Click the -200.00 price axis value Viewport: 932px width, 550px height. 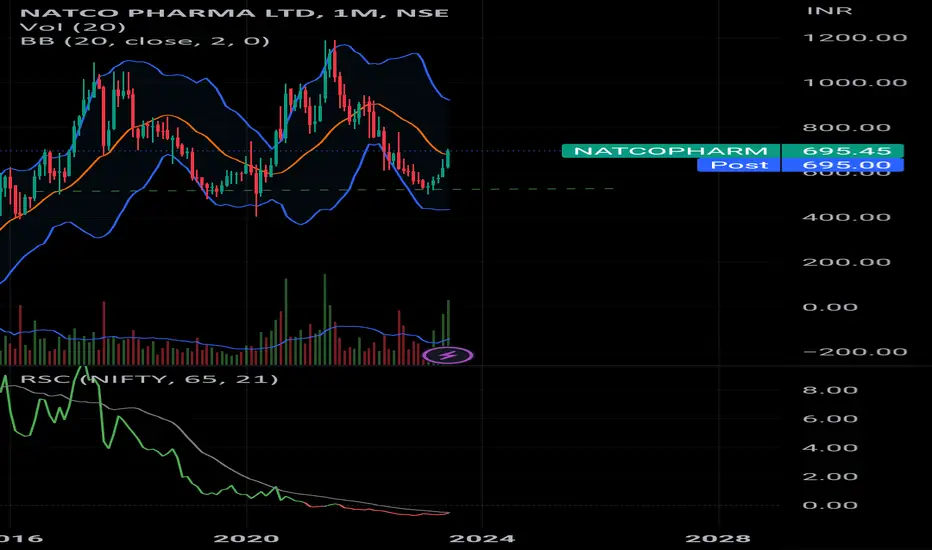click(855, 352)
